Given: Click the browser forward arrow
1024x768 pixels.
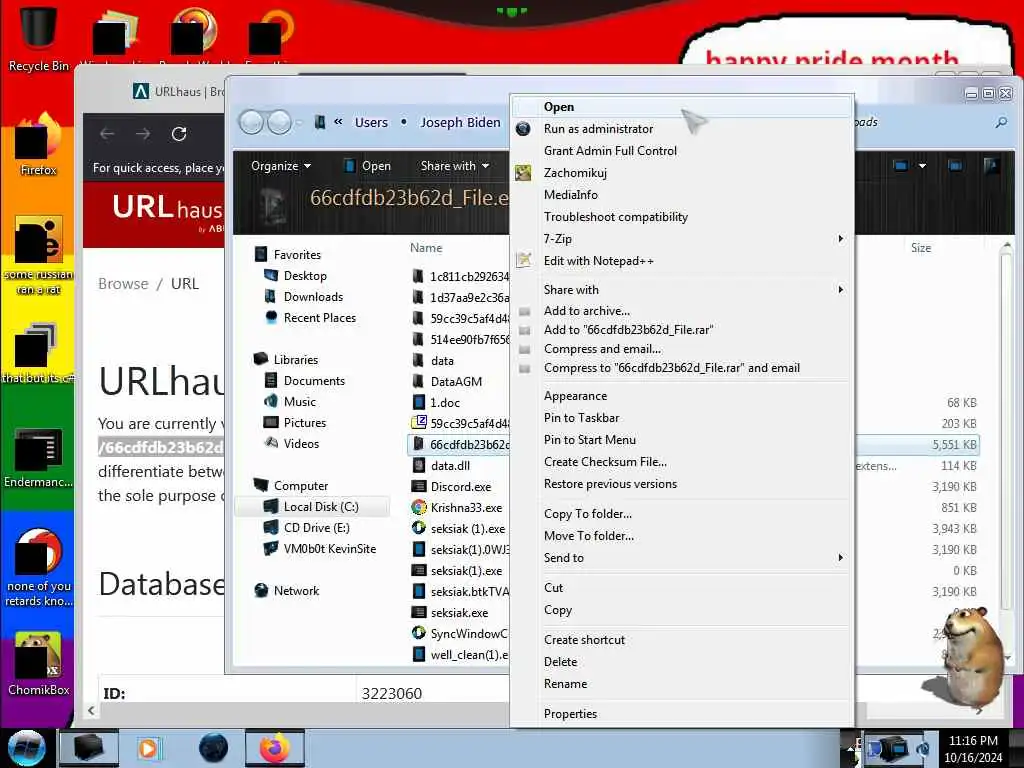Looking at the screenshot, I should 143,134.
